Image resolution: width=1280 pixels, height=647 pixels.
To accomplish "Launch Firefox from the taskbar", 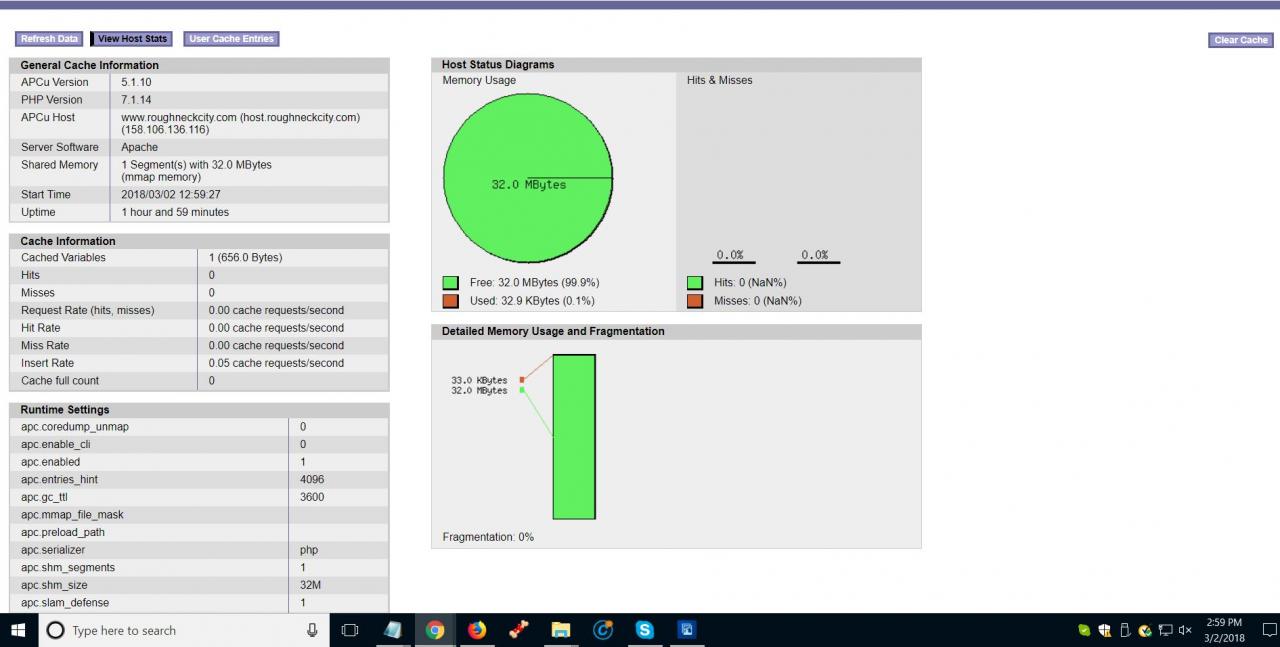I will coord(477,630).
